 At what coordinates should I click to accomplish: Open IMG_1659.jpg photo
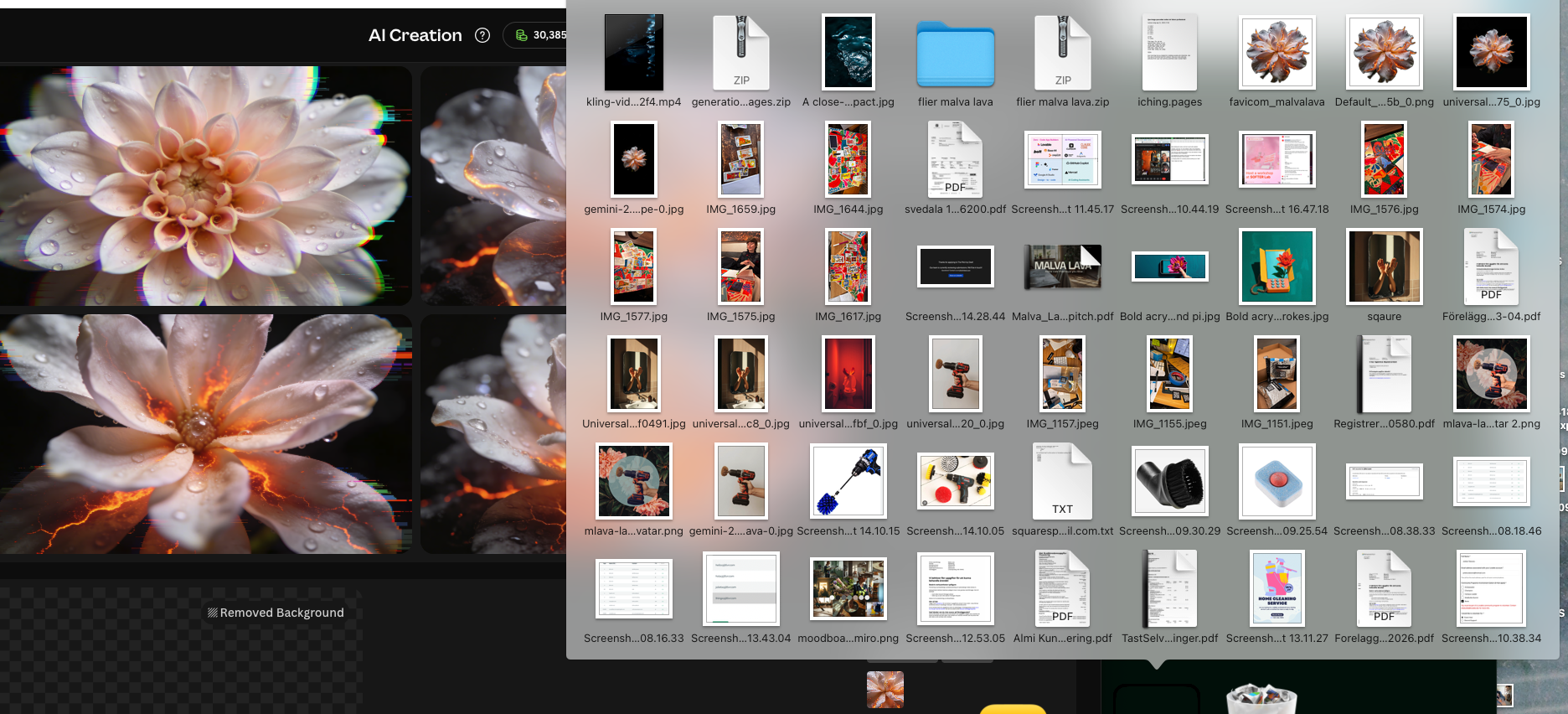(741, 159)
